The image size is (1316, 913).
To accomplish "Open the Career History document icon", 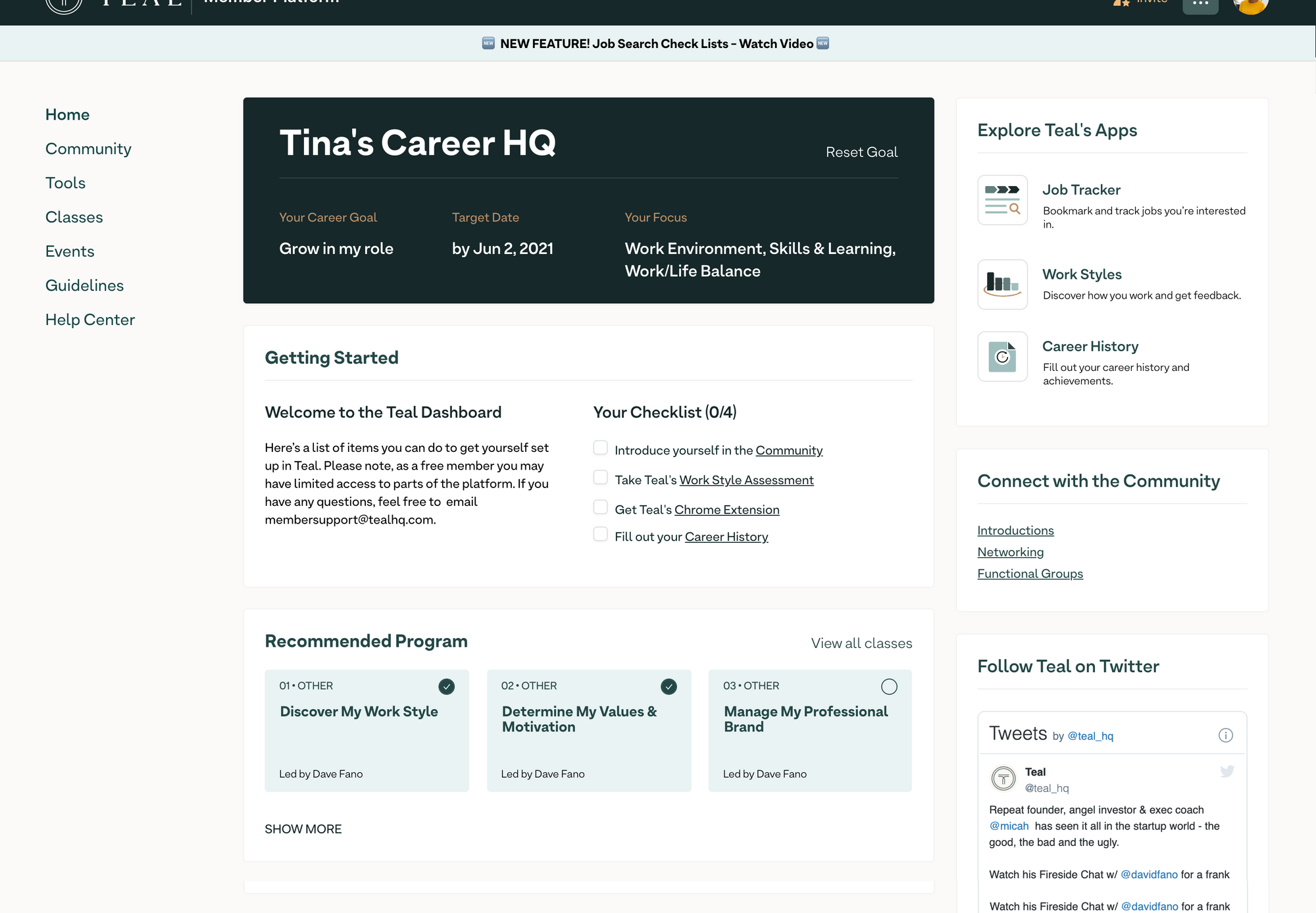I will point(1002,357).
